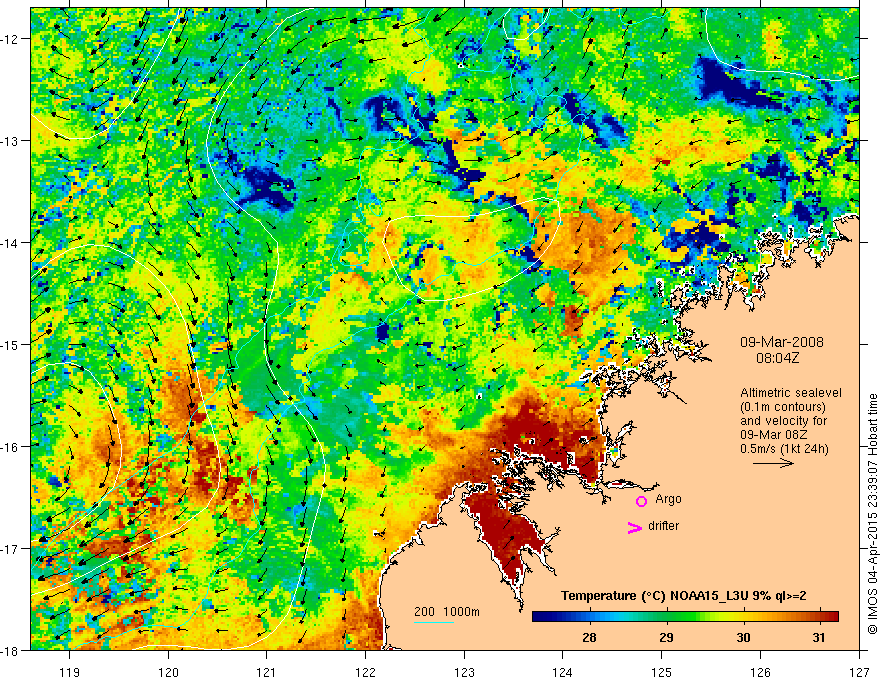The width and height of the screenshot is (880, 680).
Task: Click the -13 latitude axis label
Action: (x=10, y=141)
